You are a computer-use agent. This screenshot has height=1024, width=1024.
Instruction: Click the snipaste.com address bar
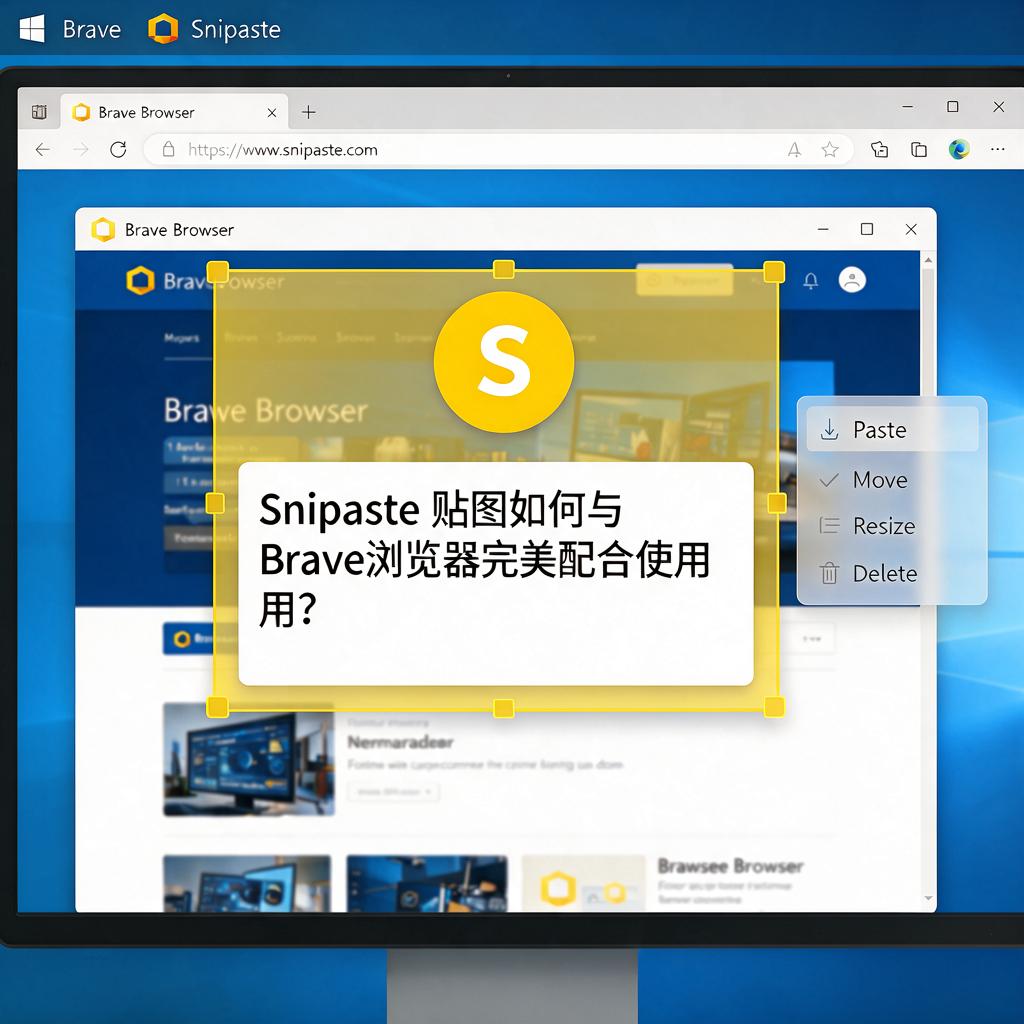coord(498,150)
